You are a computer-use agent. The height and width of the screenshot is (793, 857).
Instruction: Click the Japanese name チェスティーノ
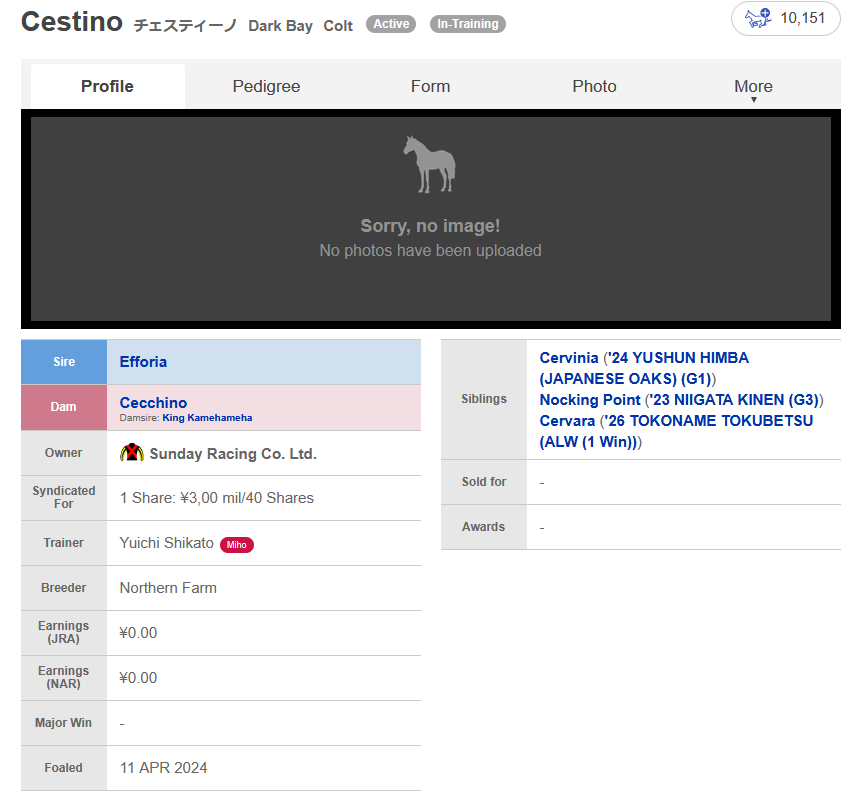[x=185, y=26]
